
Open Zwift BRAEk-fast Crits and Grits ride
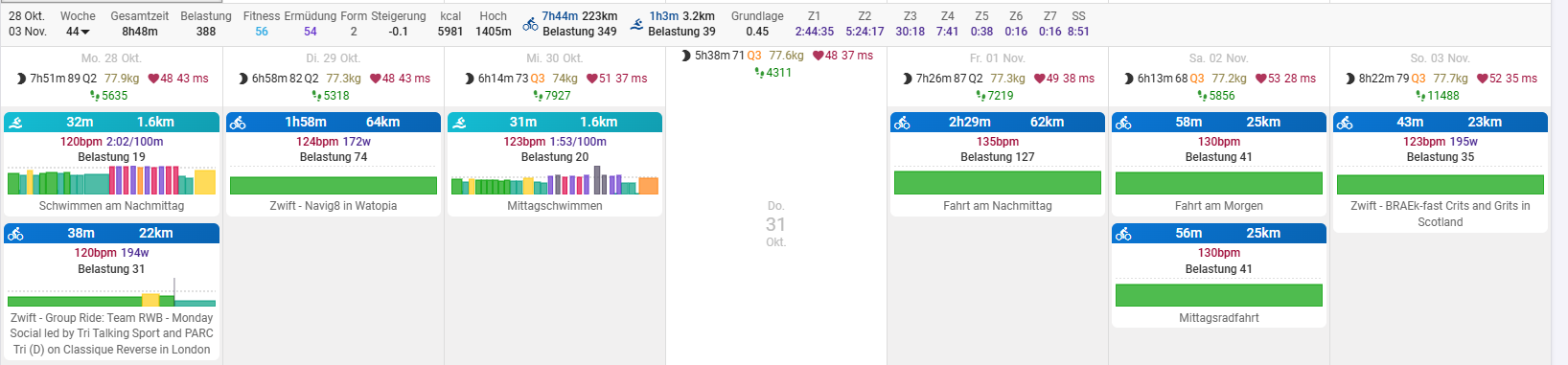pos(1440,214)
